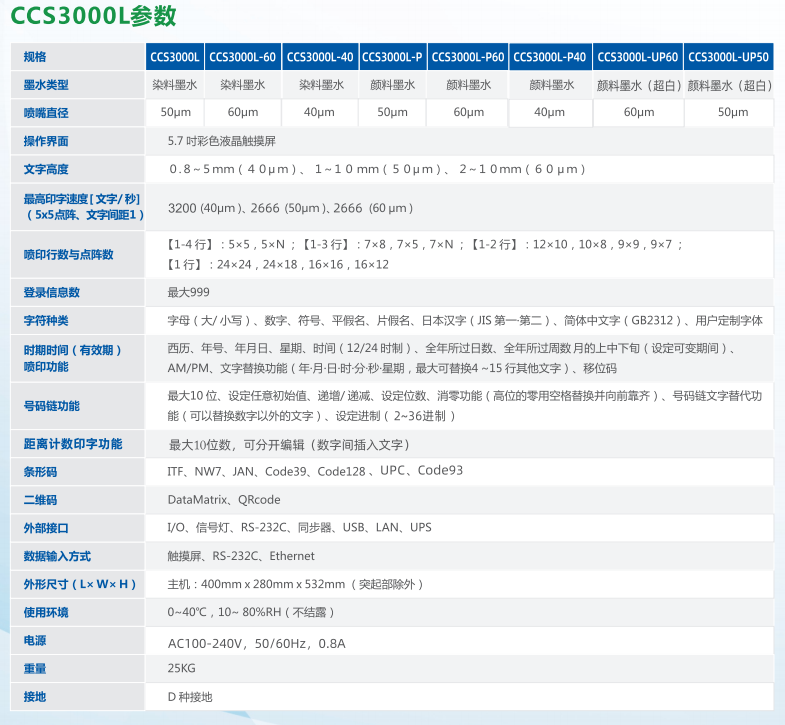This screenshot has height=725, width=785.
Task: Click the 25KG weight value
Action: coord(181,668)
